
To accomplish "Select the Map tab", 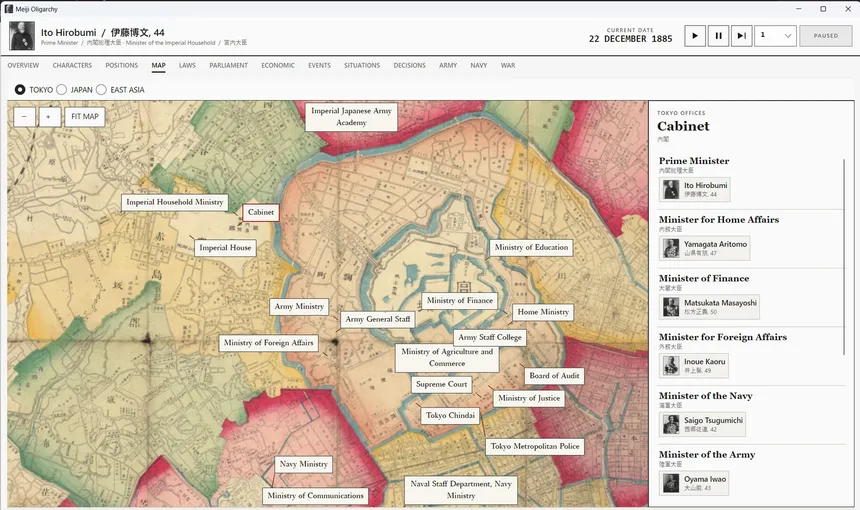I will (x=159, y=65).
